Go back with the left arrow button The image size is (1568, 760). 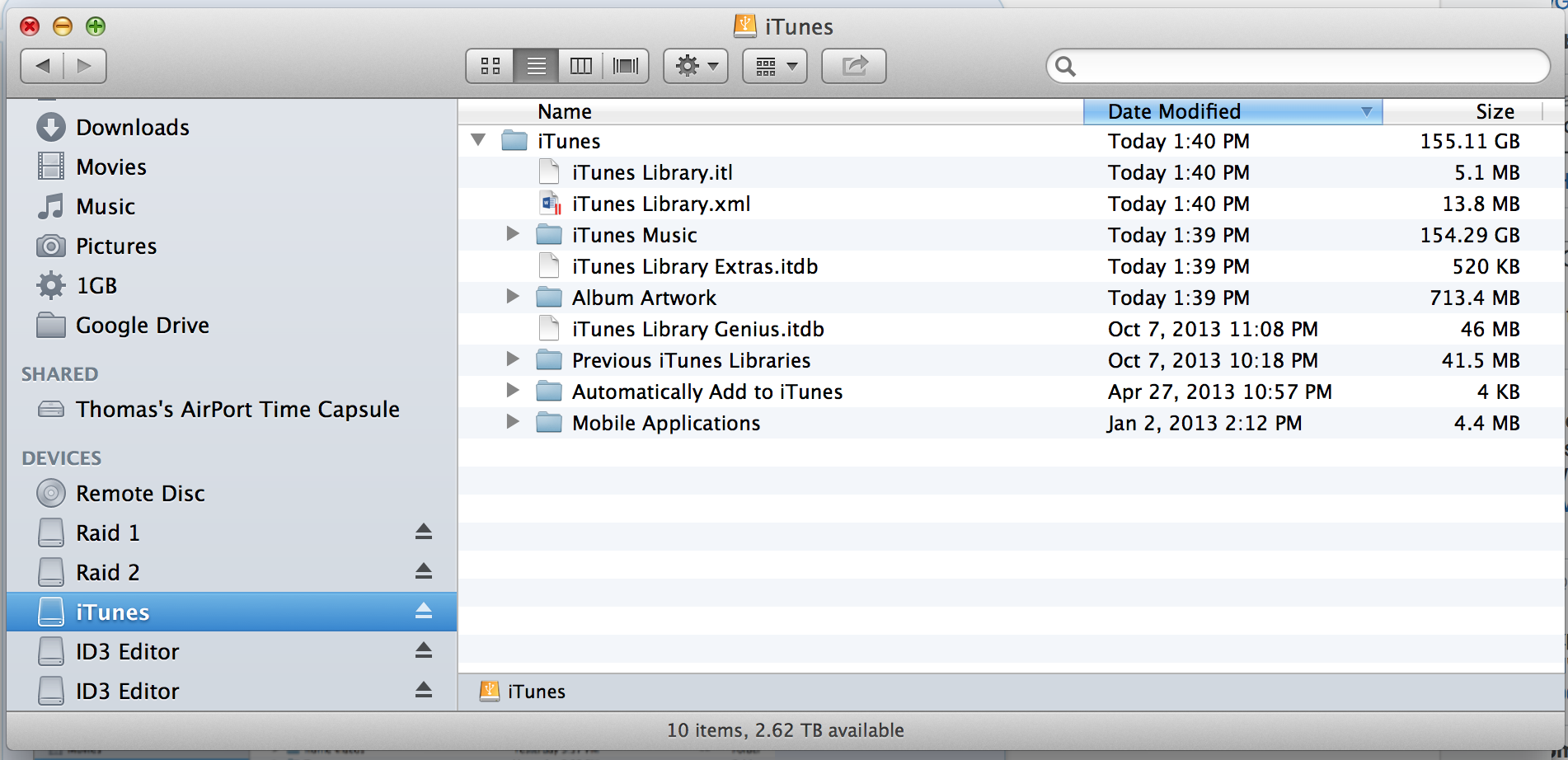43,66
